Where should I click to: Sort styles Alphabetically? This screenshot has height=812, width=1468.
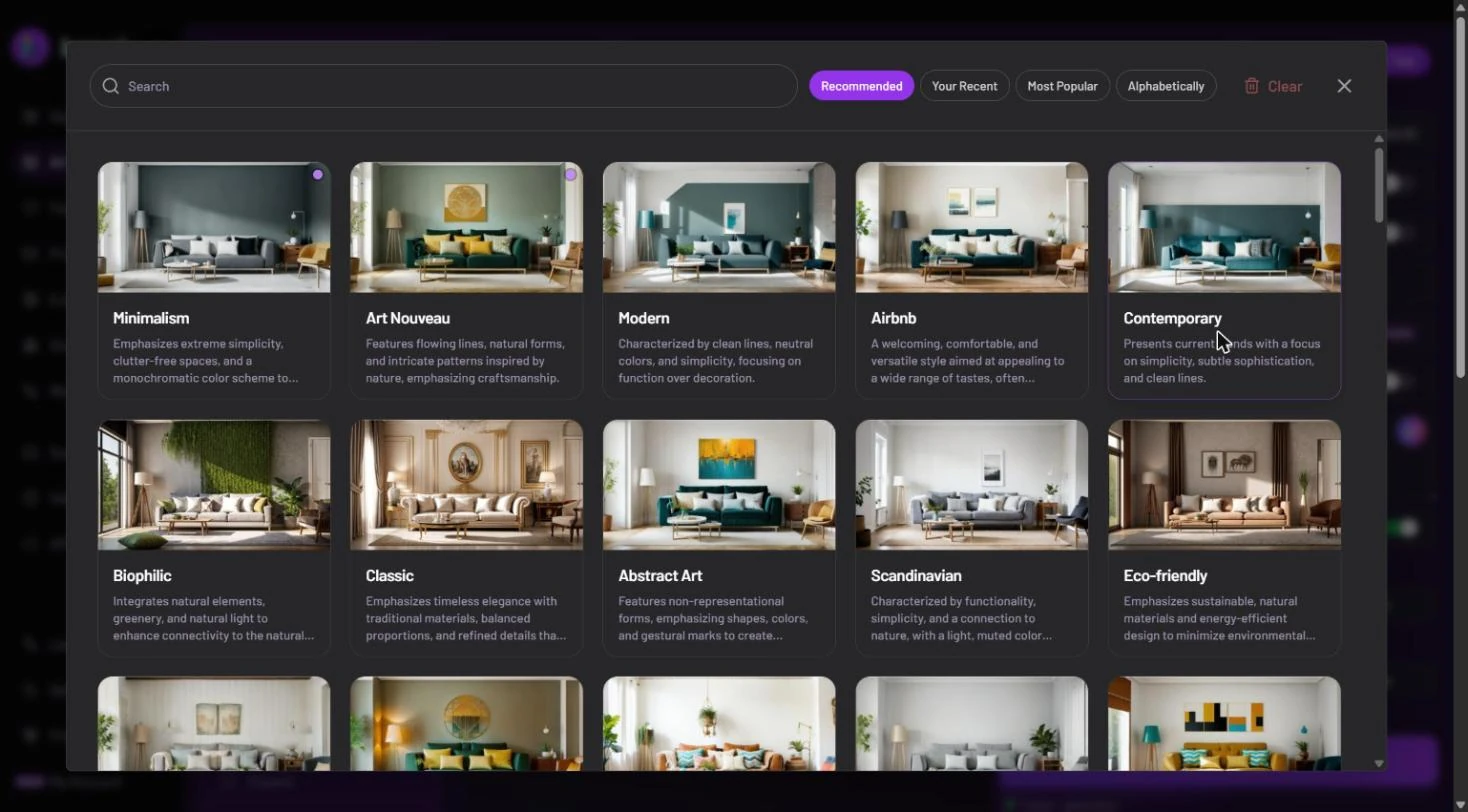[1166, 86]
